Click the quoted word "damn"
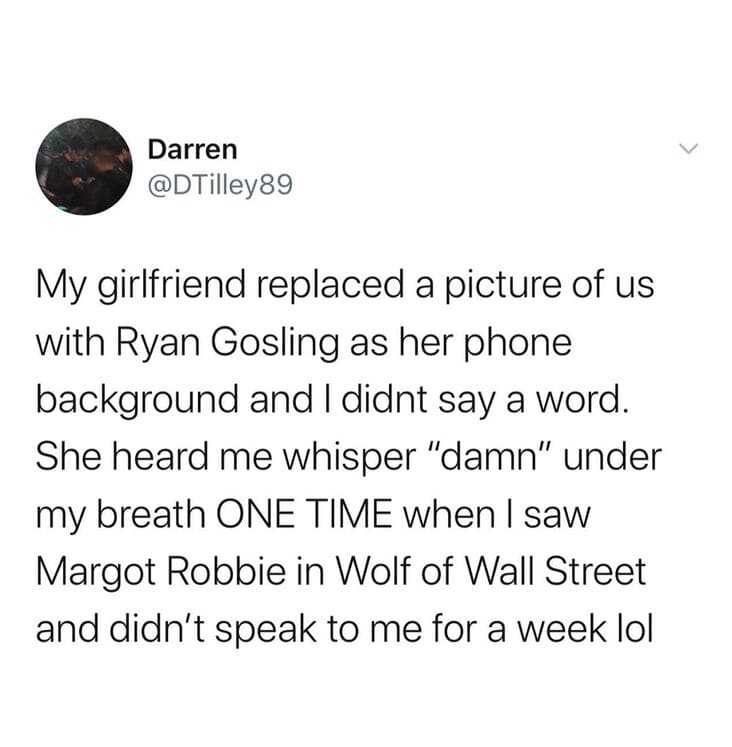 click(x=492, y=456)
